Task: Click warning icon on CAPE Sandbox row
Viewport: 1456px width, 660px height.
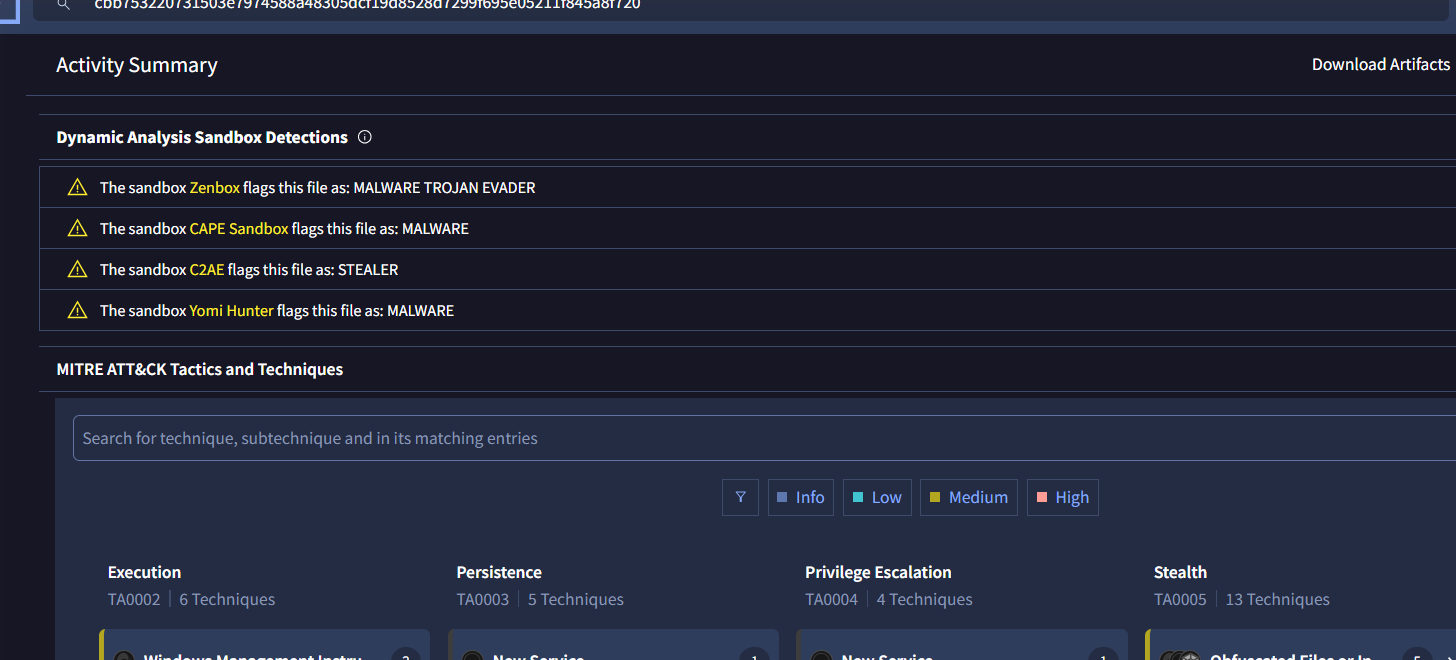Action: [x=77, y=228]
